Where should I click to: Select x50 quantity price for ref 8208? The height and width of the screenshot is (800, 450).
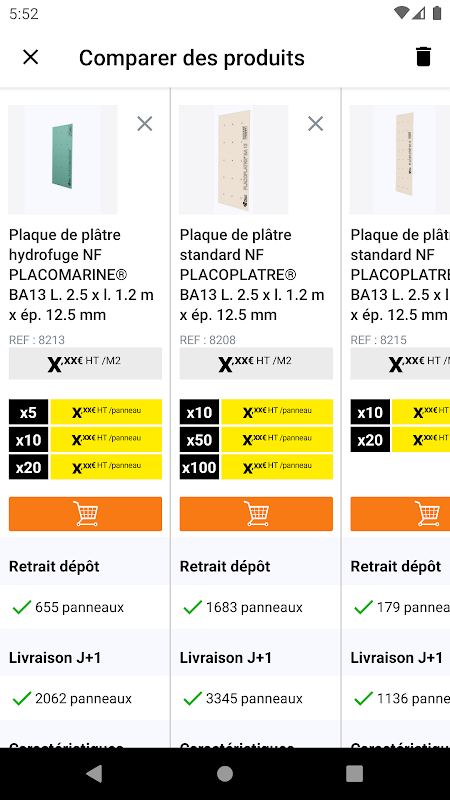pos(256,440)
